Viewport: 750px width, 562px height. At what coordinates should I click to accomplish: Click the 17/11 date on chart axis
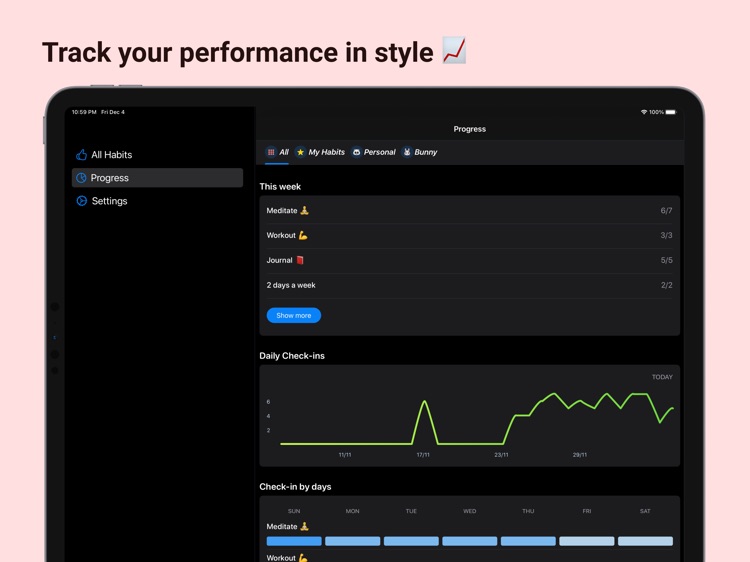pyautogui.click(x=423, y=455)
